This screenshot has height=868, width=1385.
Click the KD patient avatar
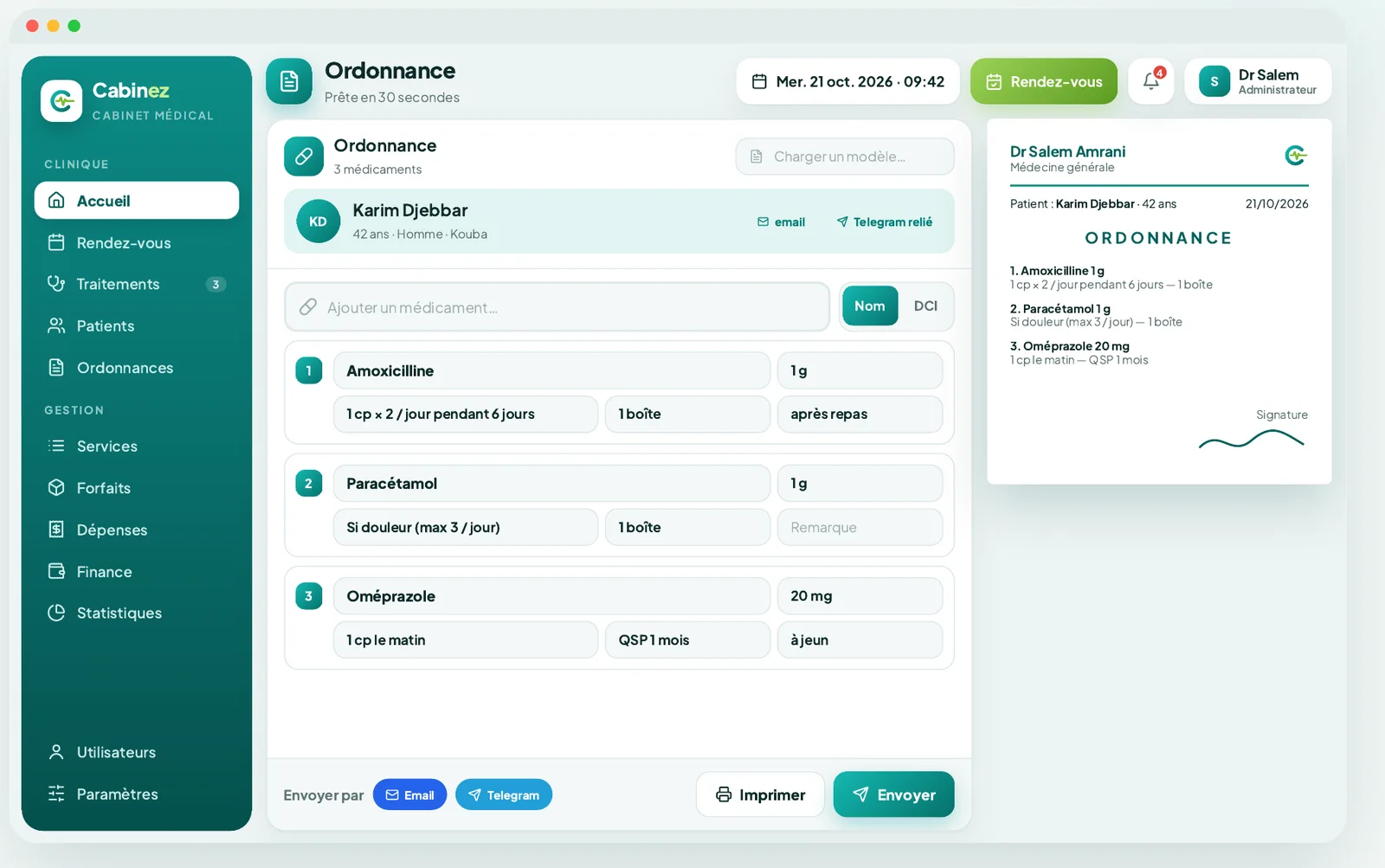[319, 222]
